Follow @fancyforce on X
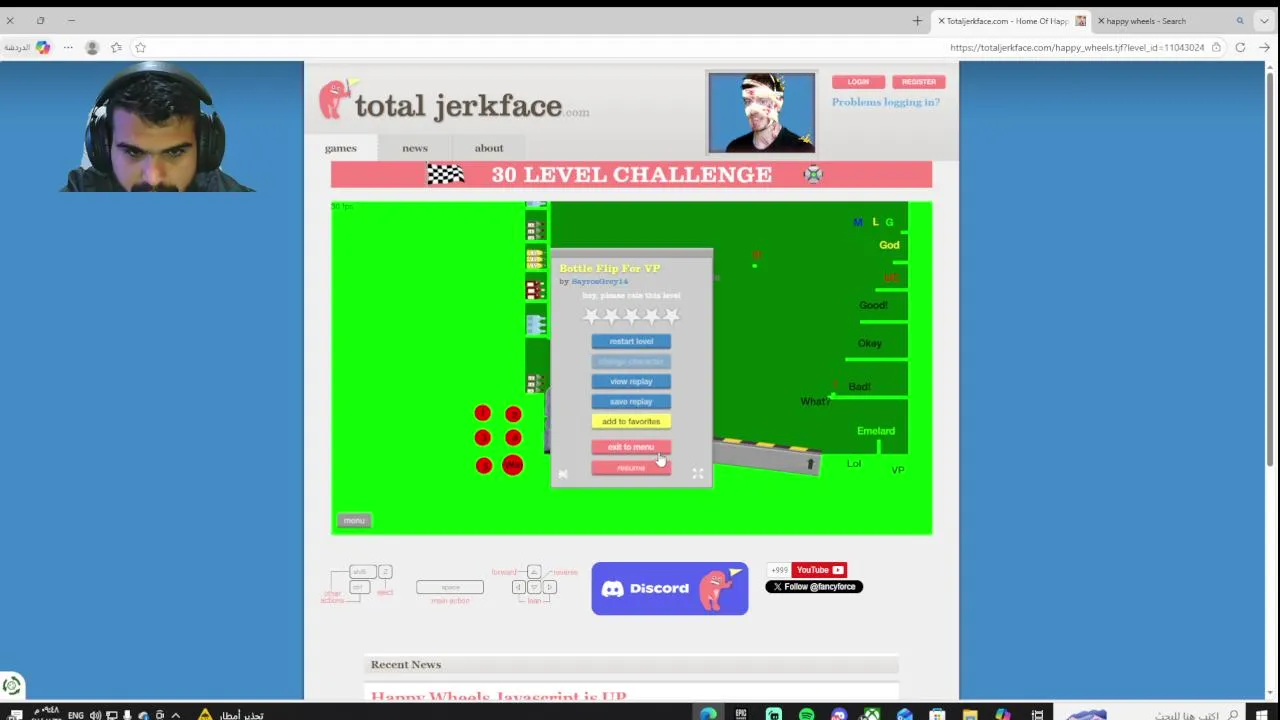 coord(814,587)
